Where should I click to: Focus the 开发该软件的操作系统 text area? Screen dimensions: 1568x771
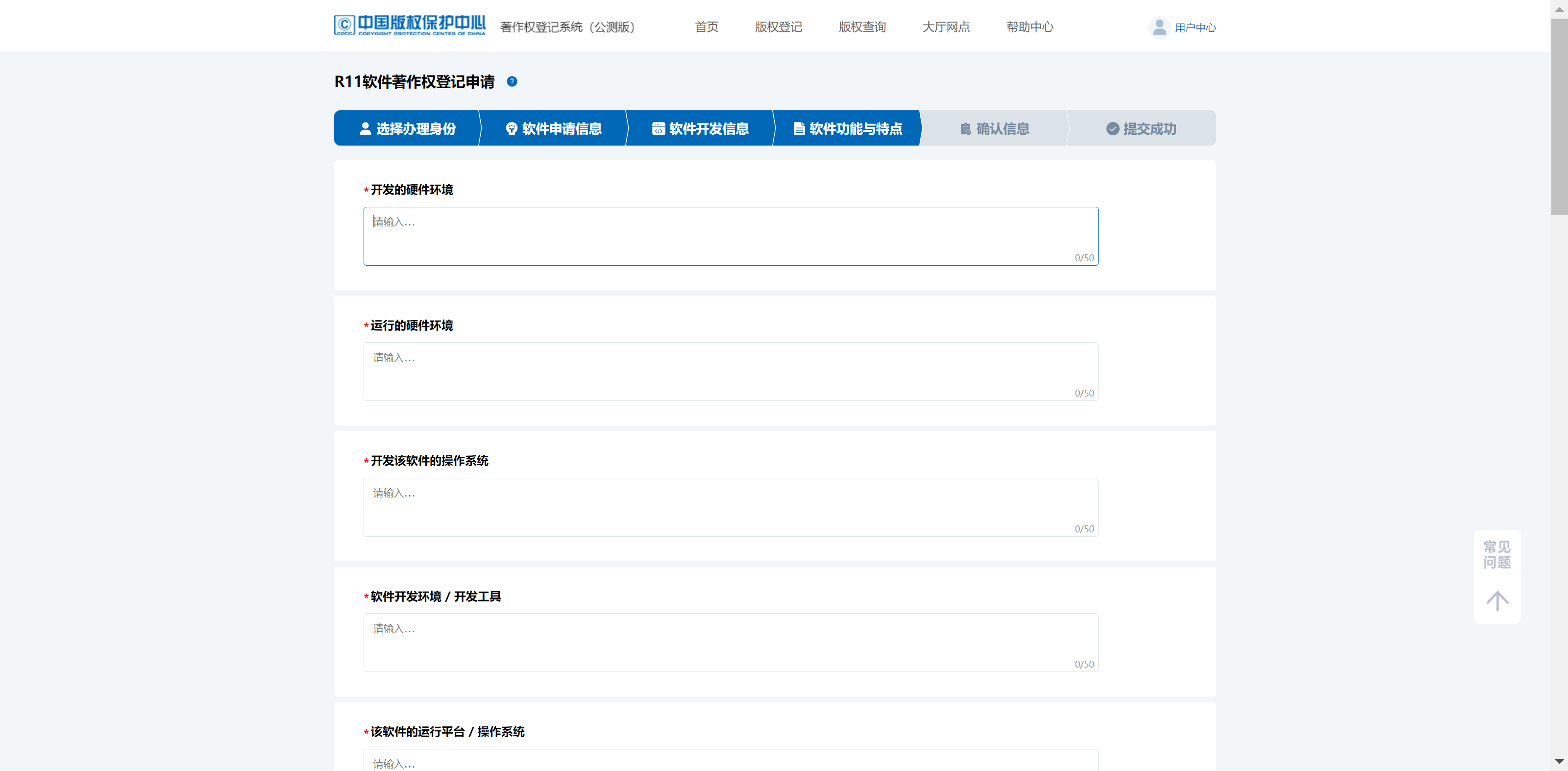731,507
